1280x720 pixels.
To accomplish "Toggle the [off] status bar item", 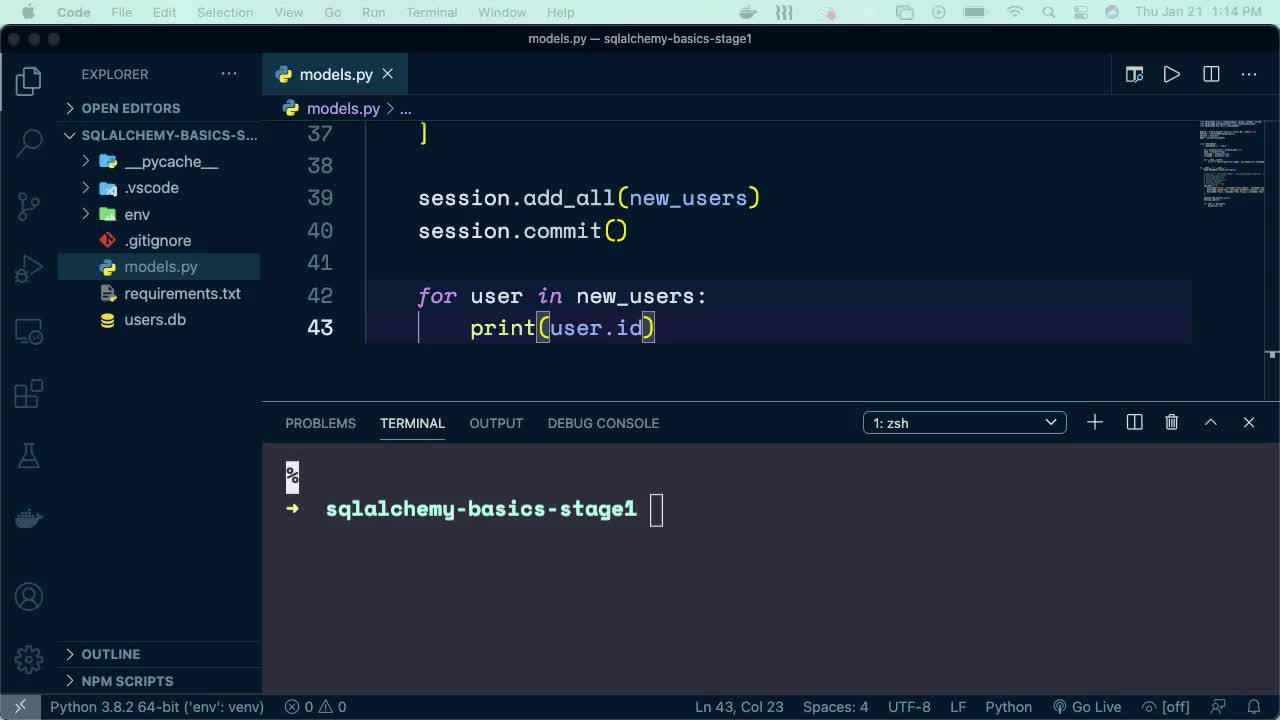I will click(x=1166, y=707).
